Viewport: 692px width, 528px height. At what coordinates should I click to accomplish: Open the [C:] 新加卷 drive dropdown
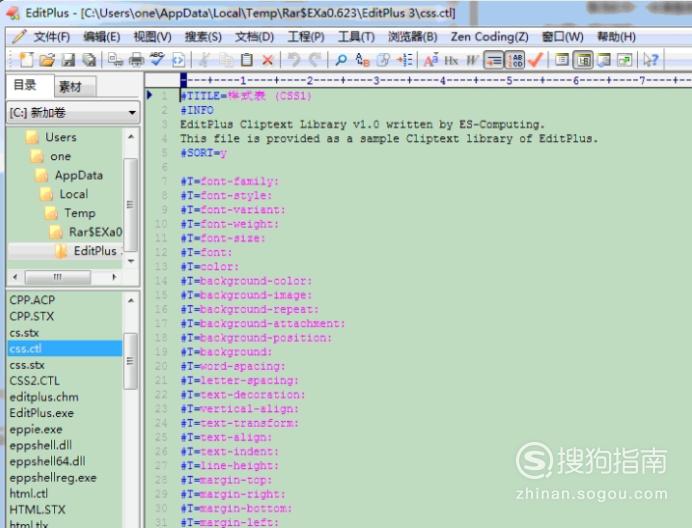click(73, 113)
